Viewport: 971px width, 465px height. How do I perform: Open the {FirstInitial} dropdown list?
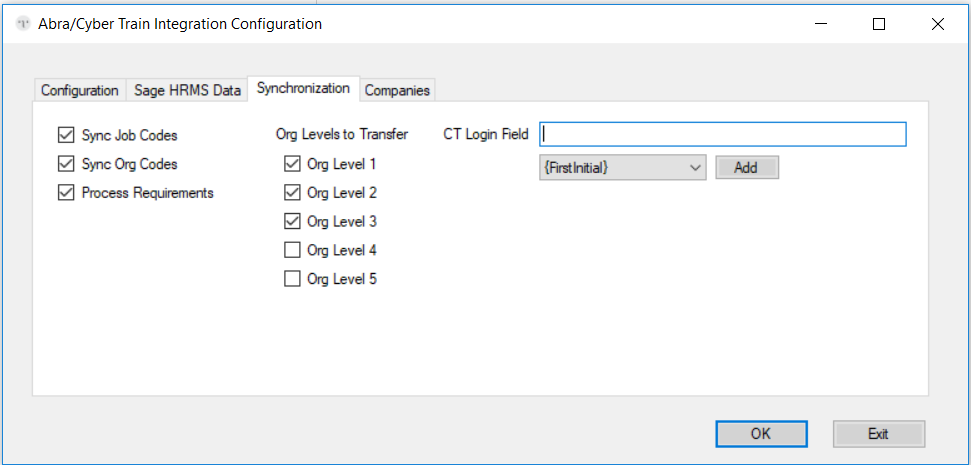(623, 167)
